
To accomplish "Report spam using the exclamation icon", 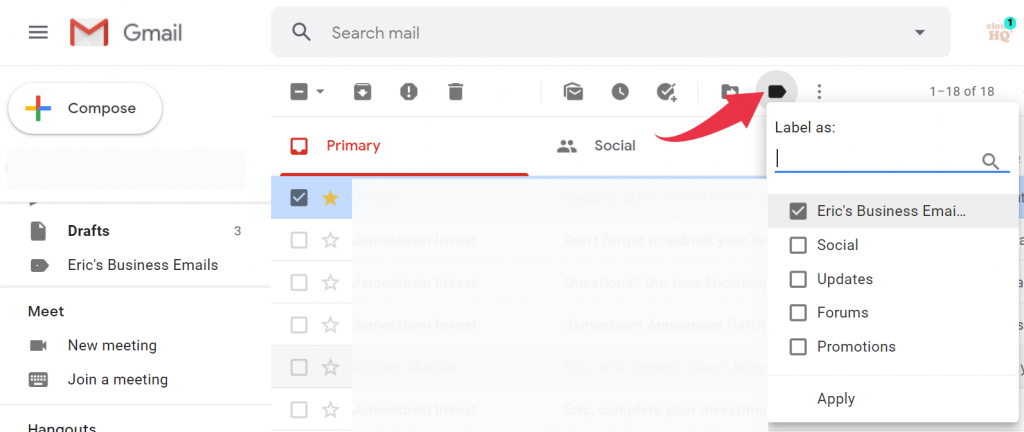I will [x=409, y=92].
